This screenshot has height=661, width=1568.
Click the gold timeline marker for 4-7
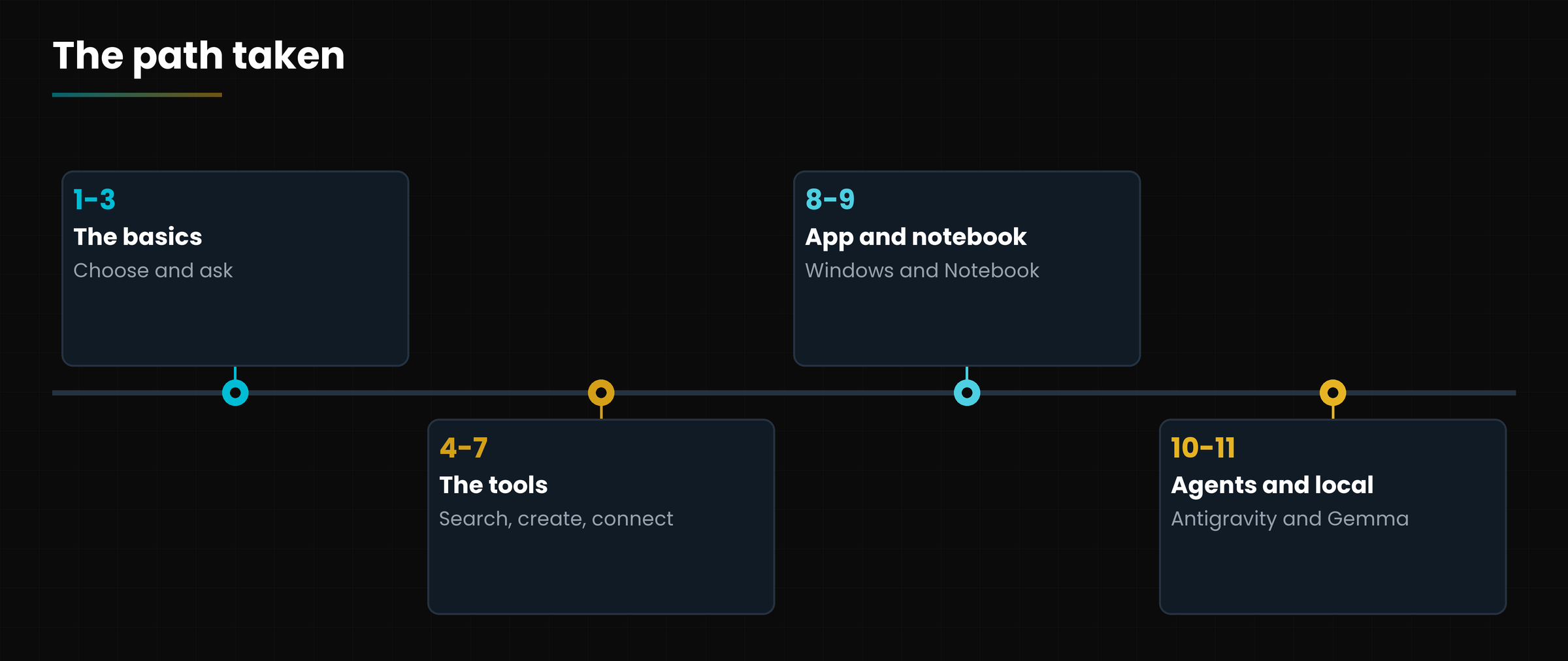pos(601,393)
